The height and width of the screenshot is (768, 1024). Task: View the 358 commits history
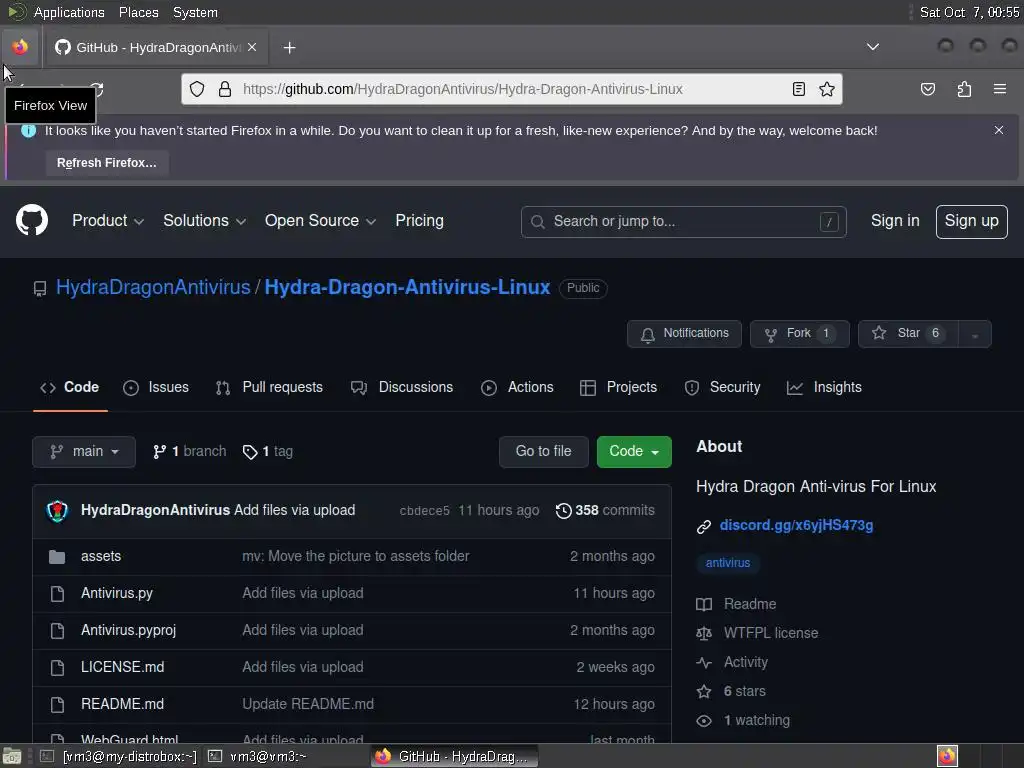tap(605, 511)
